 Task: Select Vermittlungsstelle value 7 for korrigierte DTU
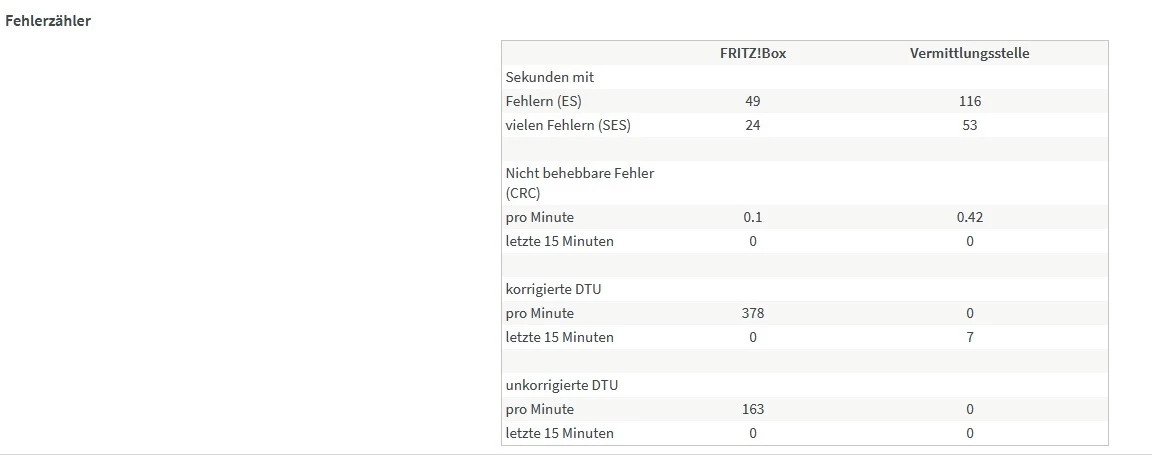[969, 337]
